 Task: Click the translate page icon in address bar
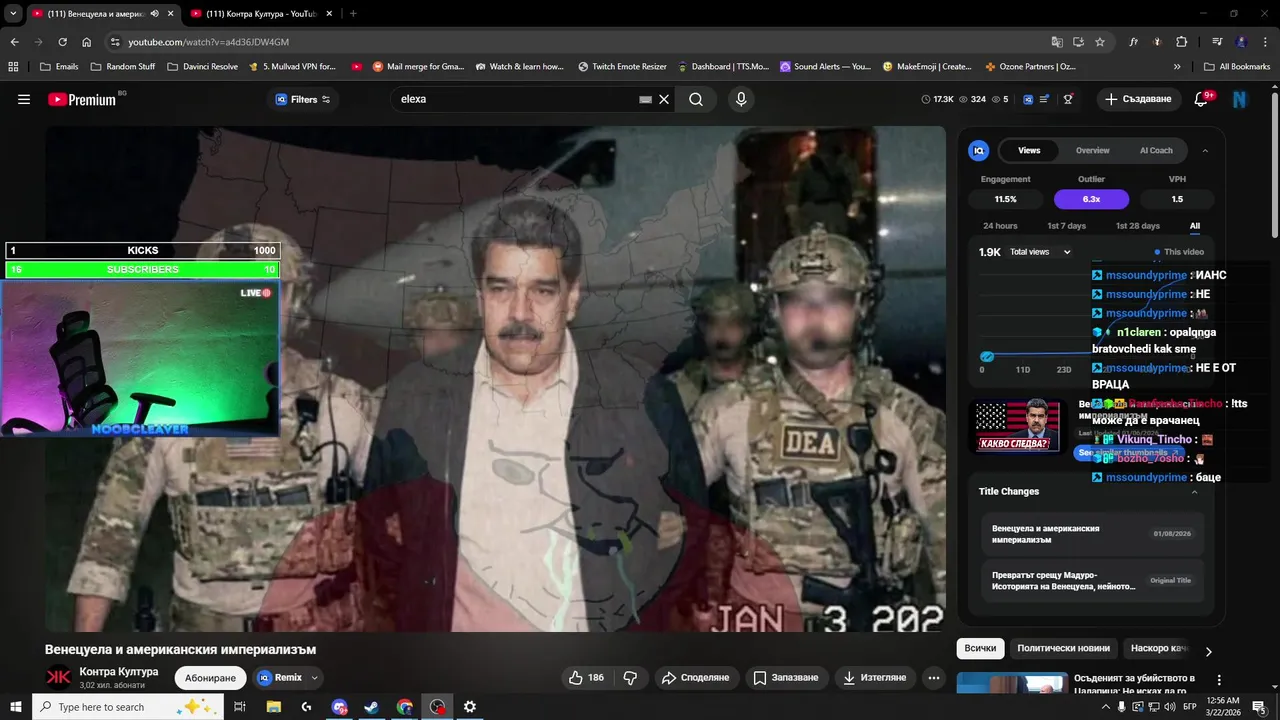point(1057,42)
